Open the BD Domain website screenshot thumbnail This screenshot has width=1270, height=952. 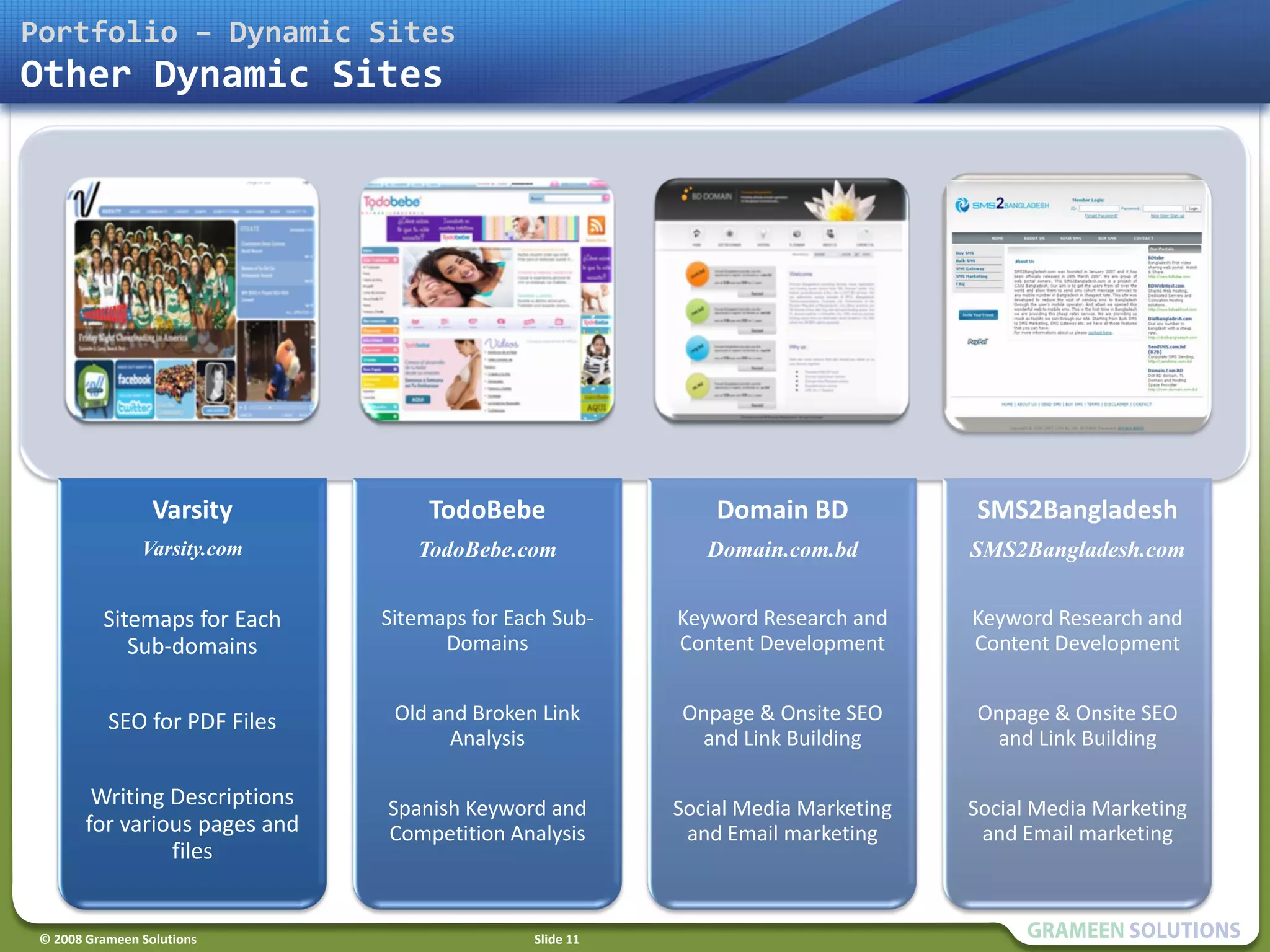[x=782, y=301]
